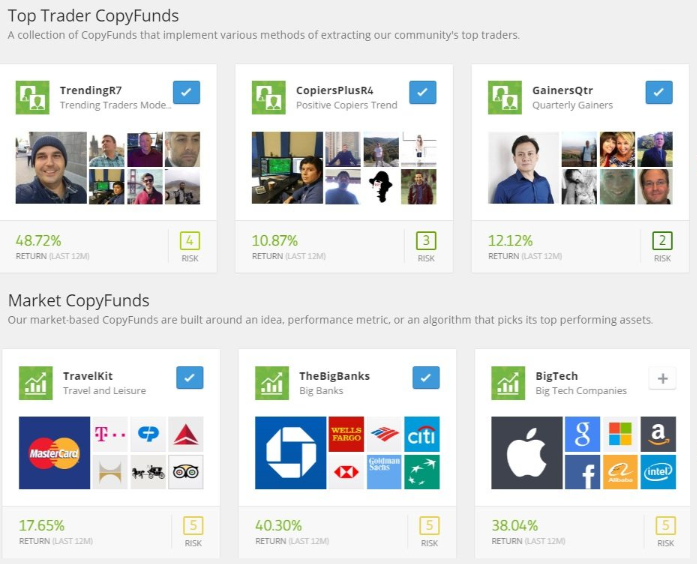This screenshot has height=564, width=697.
Task: Click risk score 5 badge on TravelKit
Action: pyautogui.click(x=193, y=526)
